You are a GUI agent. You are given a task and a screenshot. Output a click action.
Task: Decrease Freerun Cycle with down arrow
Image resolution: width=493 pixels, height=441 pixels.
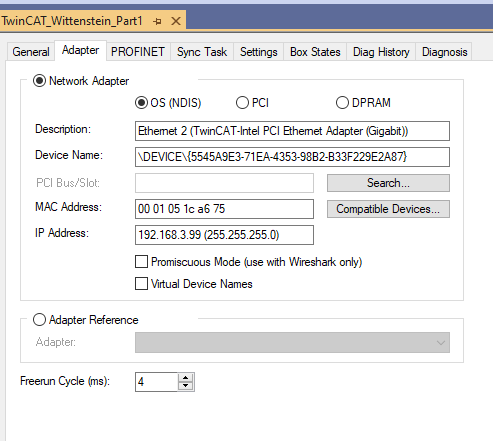click(186, 386)
